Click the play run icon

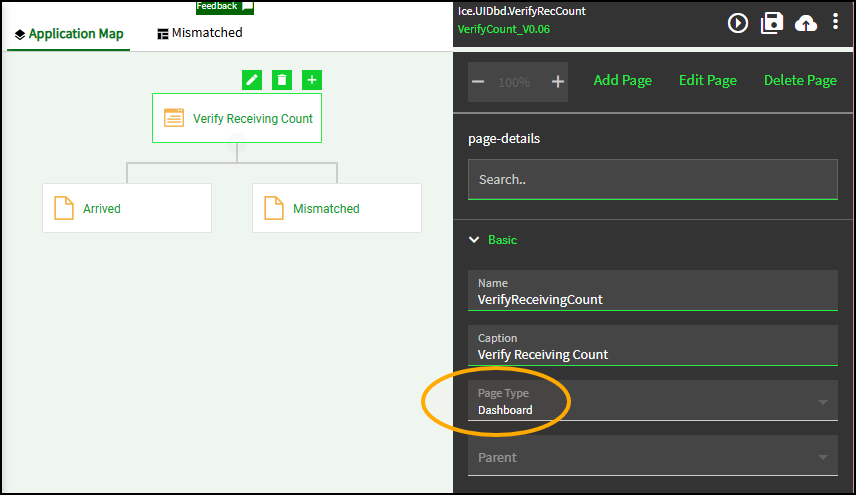pyautogui.click(x=738, y=23)
